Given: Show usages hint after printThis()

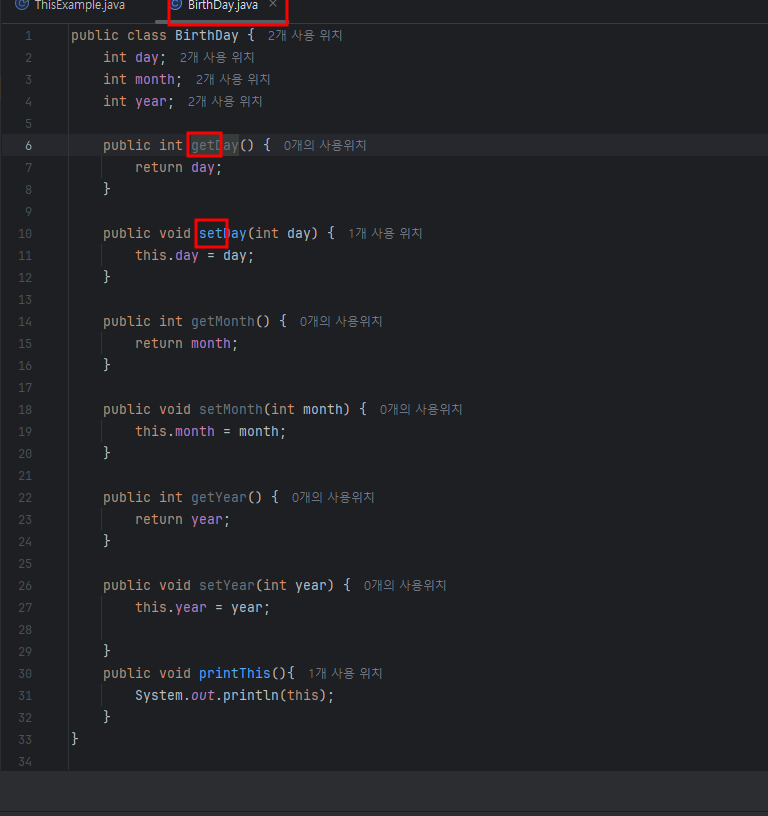Looking at the screenshot, I should (345, 673).
